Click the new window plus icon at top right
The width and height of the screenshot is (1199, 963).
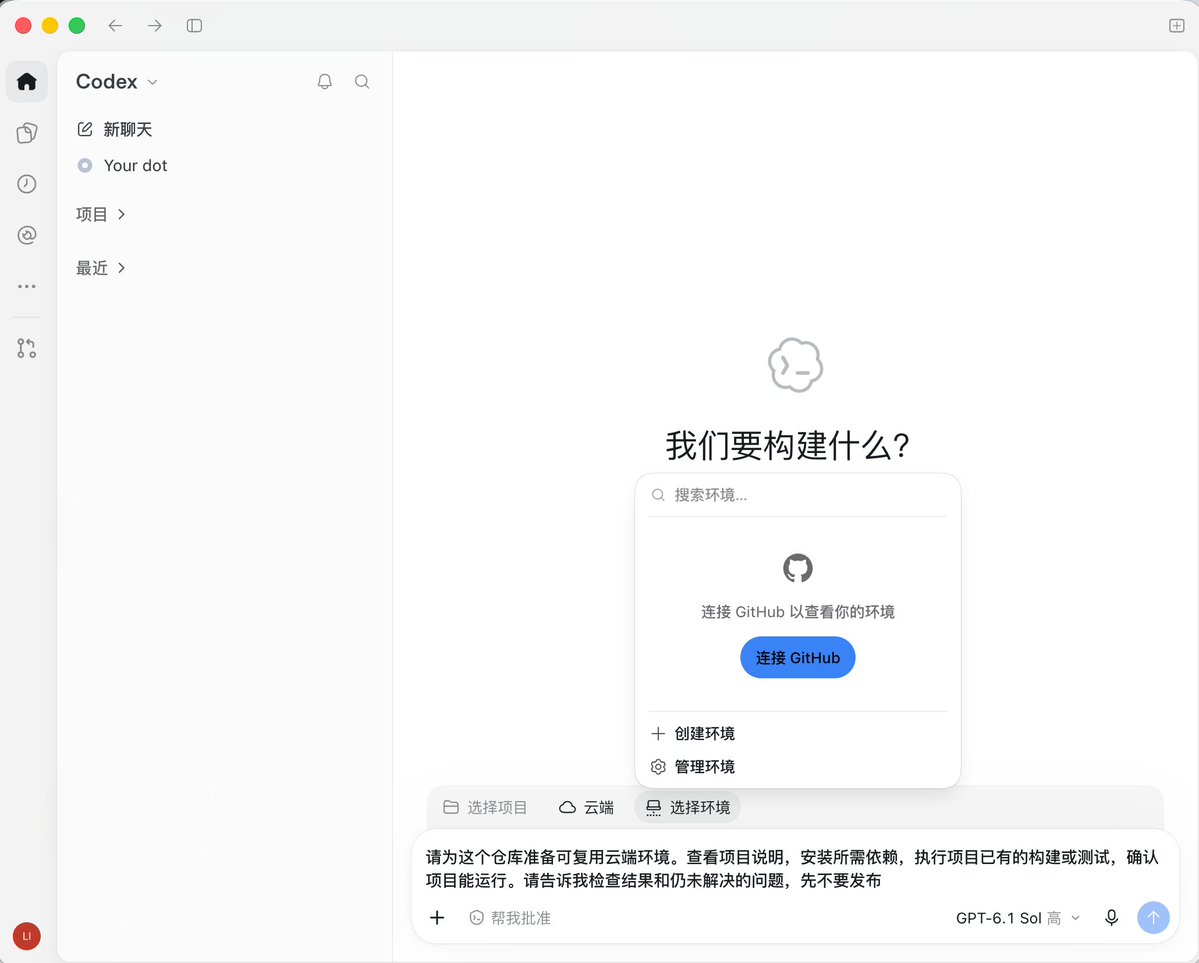(1177, 26)
